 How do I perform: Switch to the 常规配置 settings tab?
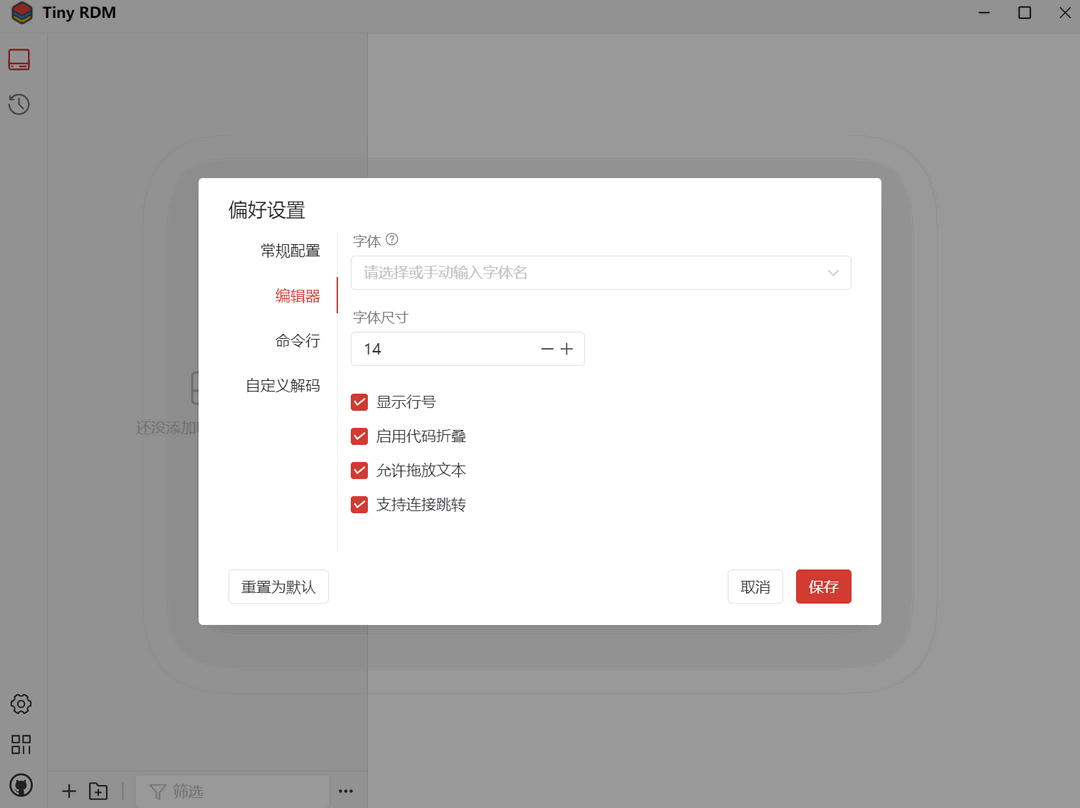click(x=290, y=250)
